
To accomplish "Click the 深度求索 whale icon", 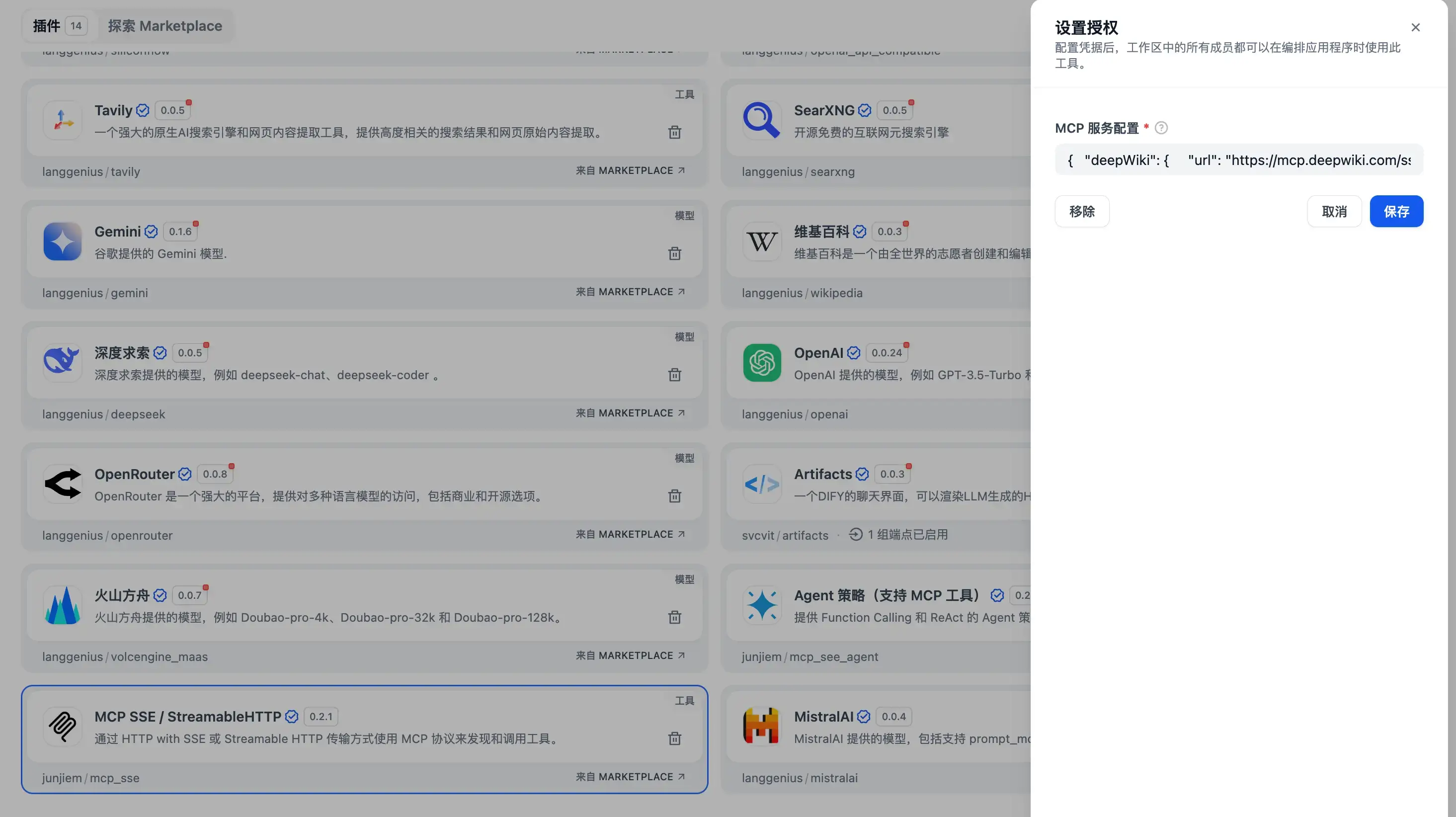I will coord(62,362).
